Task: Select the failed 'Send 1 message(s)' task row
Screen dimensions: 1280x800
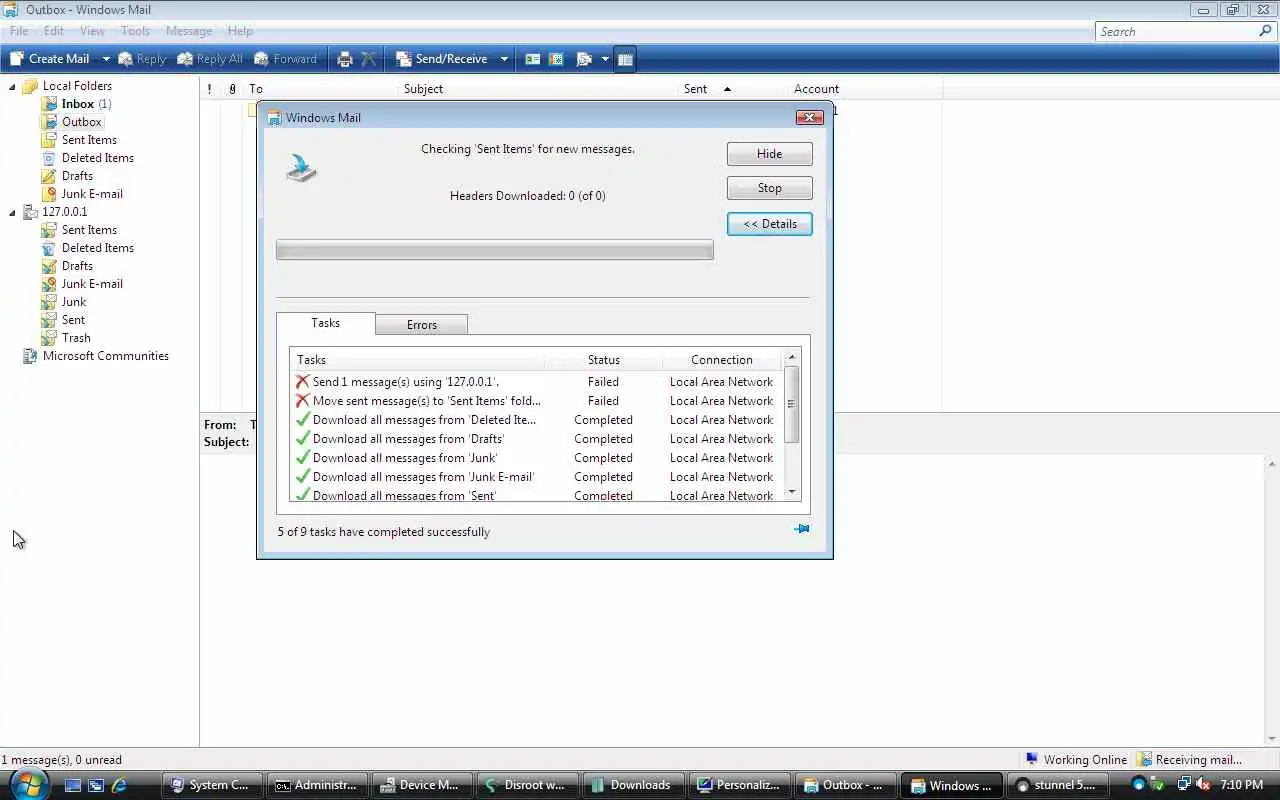Action: coord(537,382)
